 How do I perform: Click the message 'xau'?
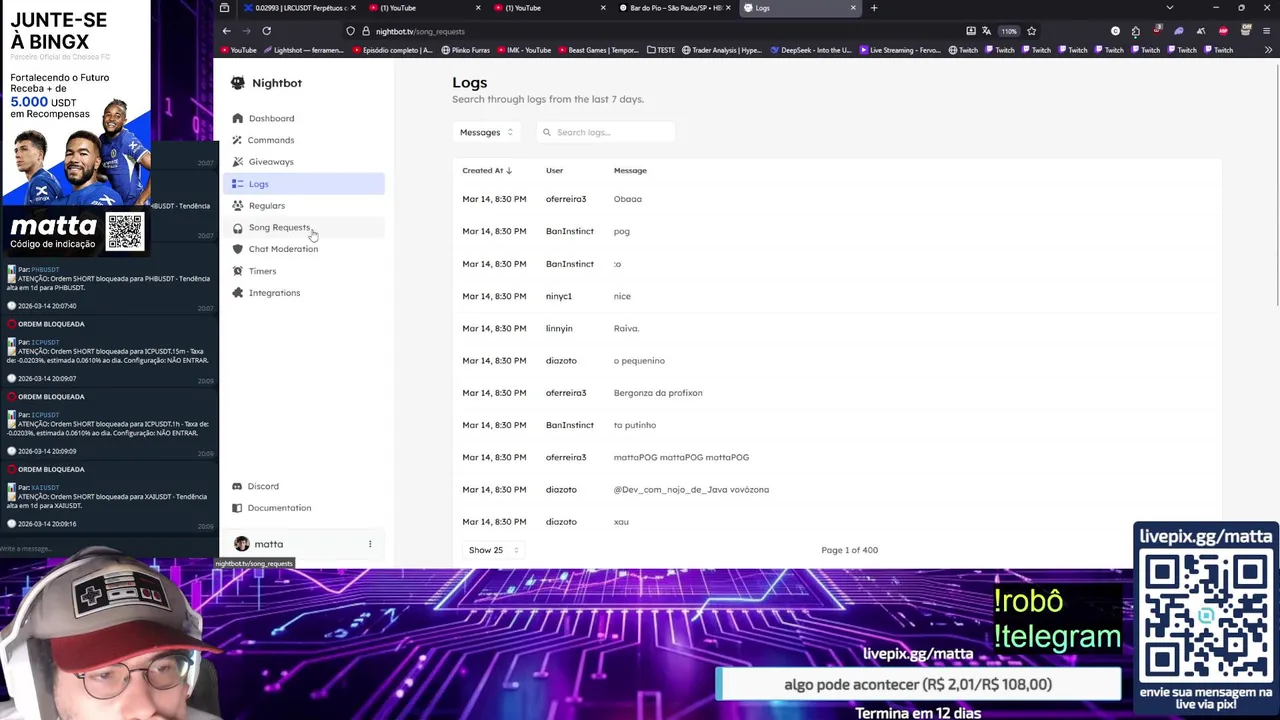tap(621, 522)
